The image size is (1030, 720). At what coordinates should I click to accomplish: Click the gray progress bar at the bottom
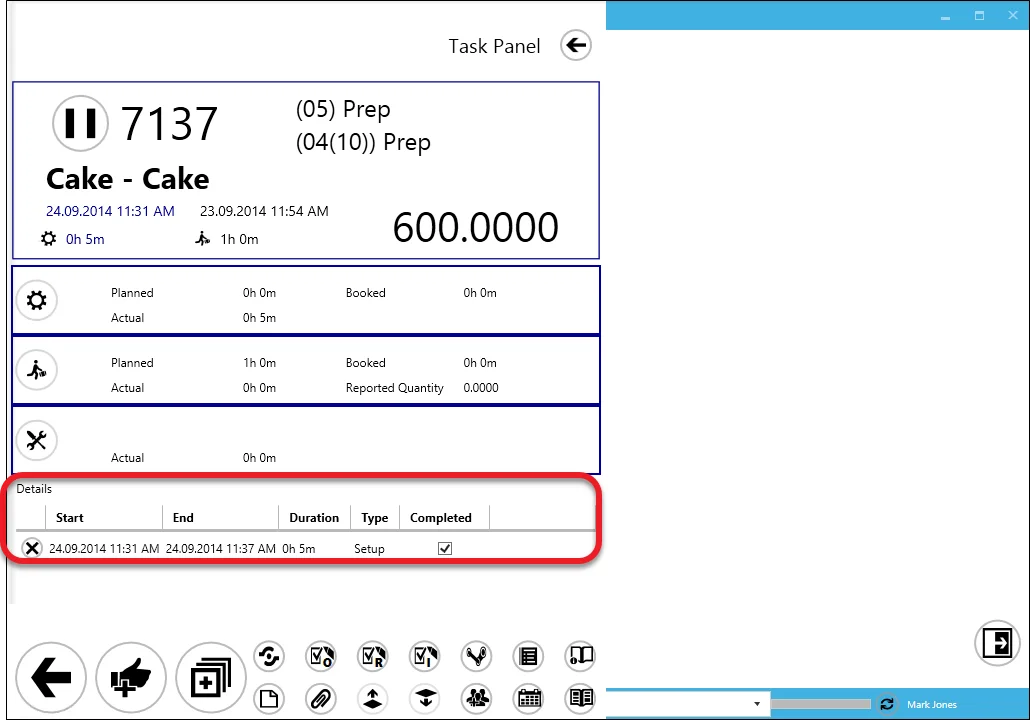tap(820, 703)
